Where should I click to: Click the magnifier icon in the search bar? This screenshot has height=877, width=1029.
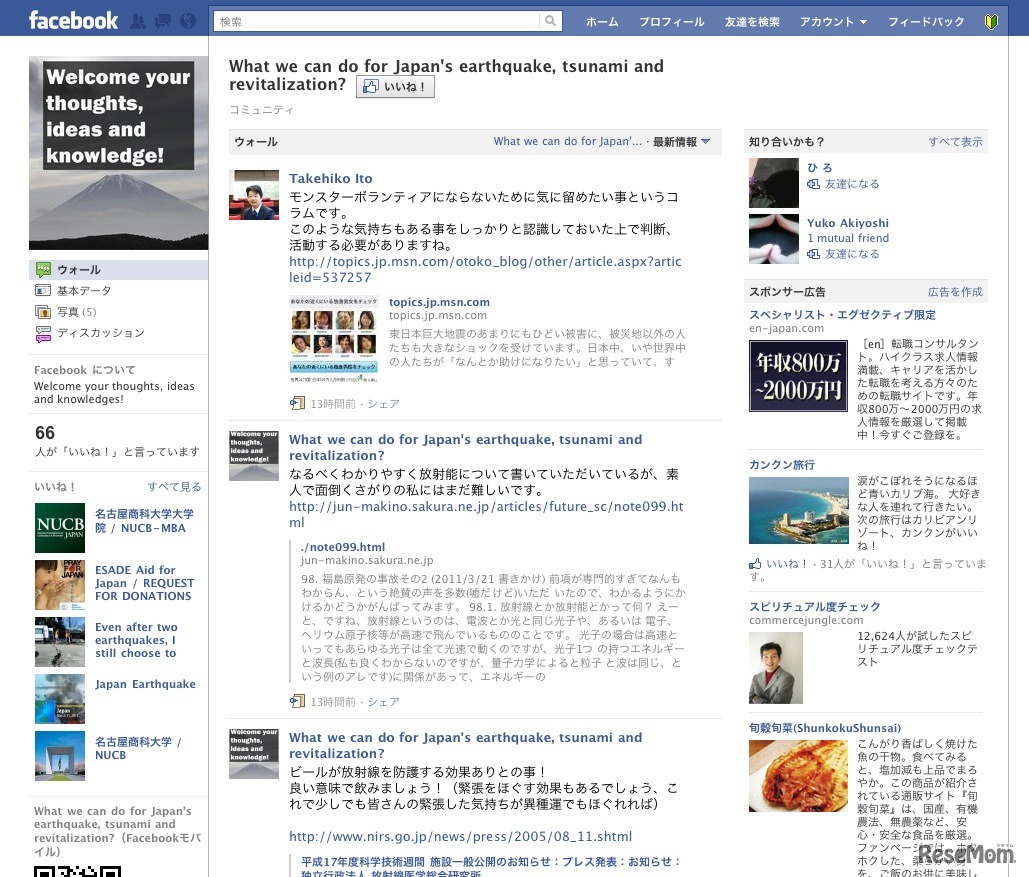click(x=551, y=20)
